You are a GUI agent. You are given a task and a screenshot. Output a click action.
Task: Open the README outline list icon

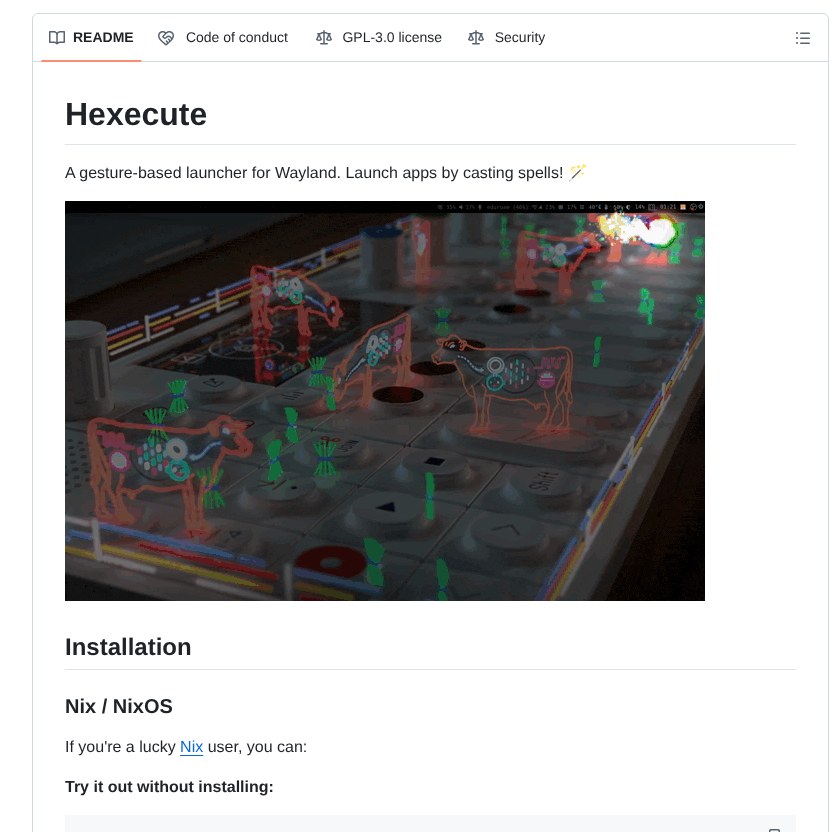point(802,38)
